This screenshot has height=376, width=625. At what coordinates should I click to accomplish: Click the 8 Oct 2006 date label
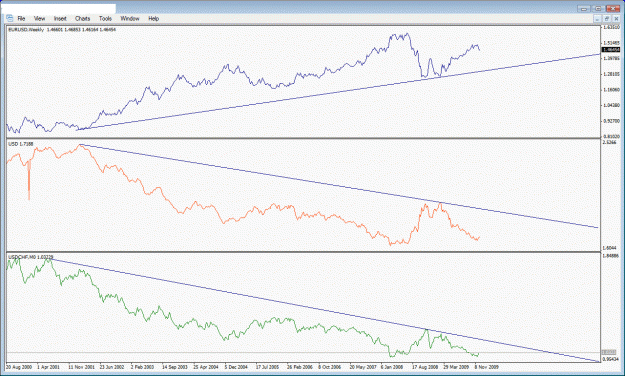point(330,367)
